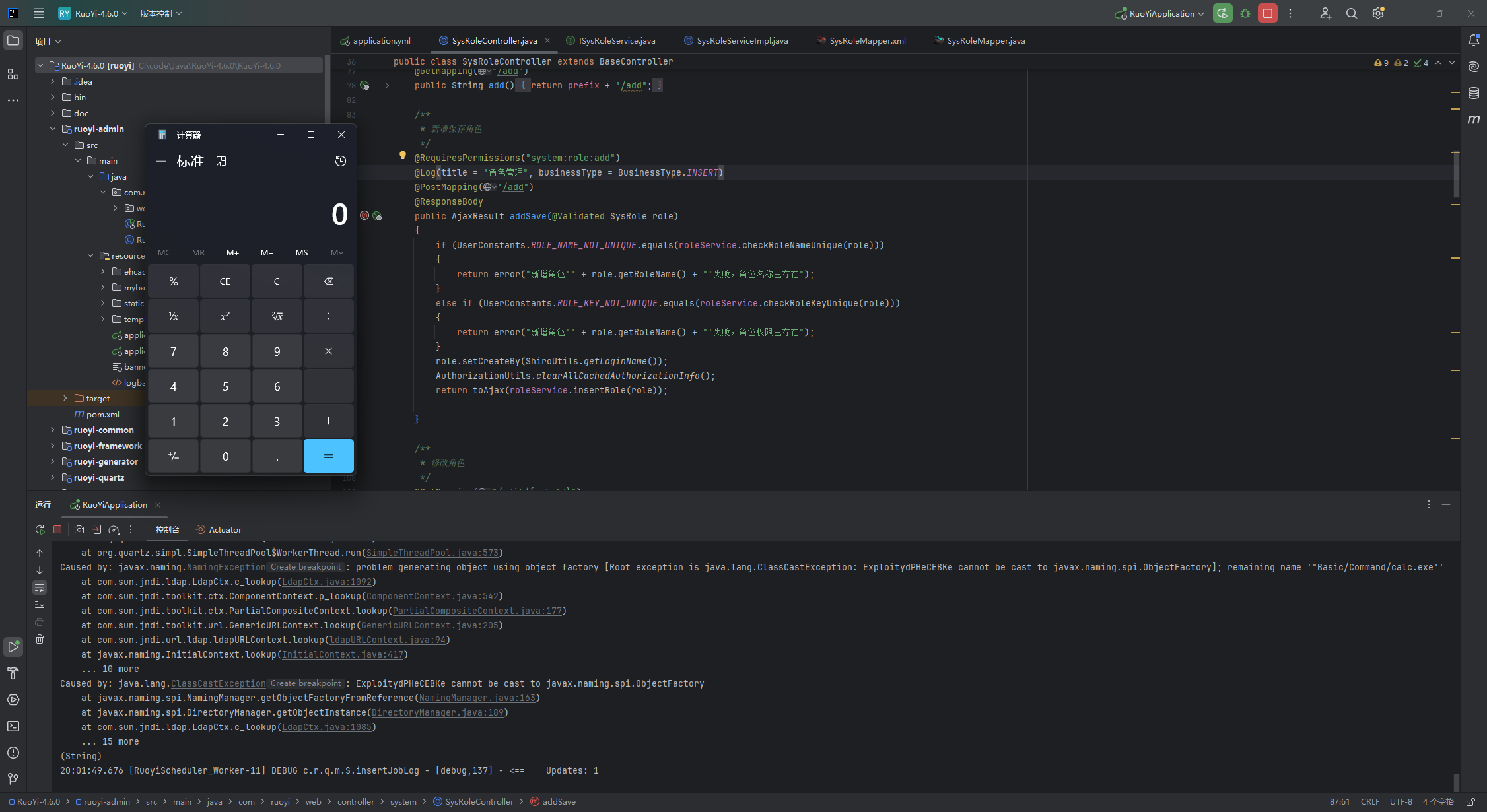The height and width of the screenshot is (812, 1487).
Task: Open IDE settings gear
Action: 1378,13
